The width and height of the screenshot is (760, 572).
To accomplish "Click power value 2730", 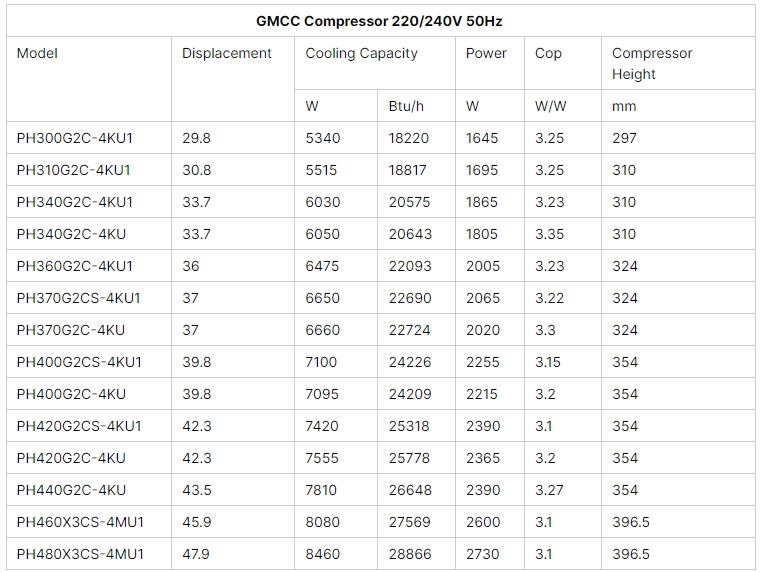I will click(483, 554).
